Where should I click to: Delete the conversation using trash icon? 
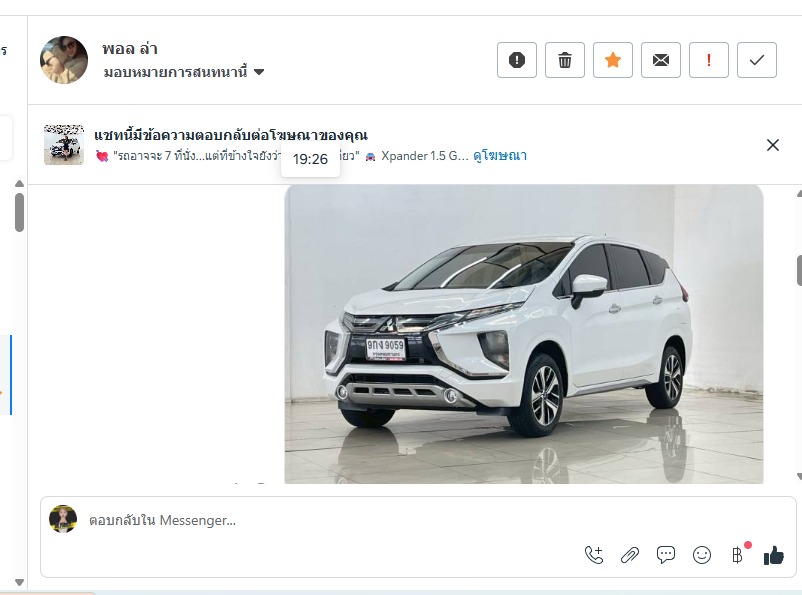click(565, 60)
